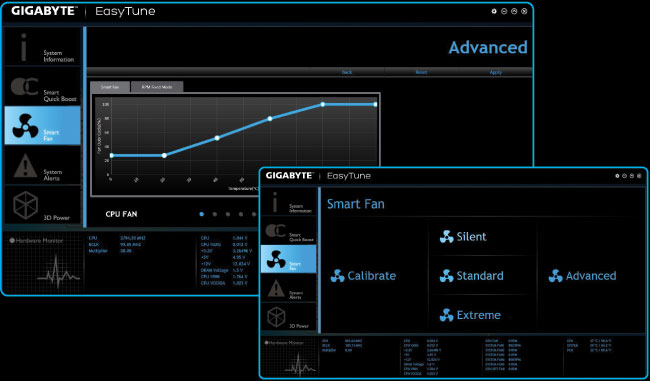650x381 pixels.
Task: Select the fifth fan page dot
Action: [x=254, y=214]
